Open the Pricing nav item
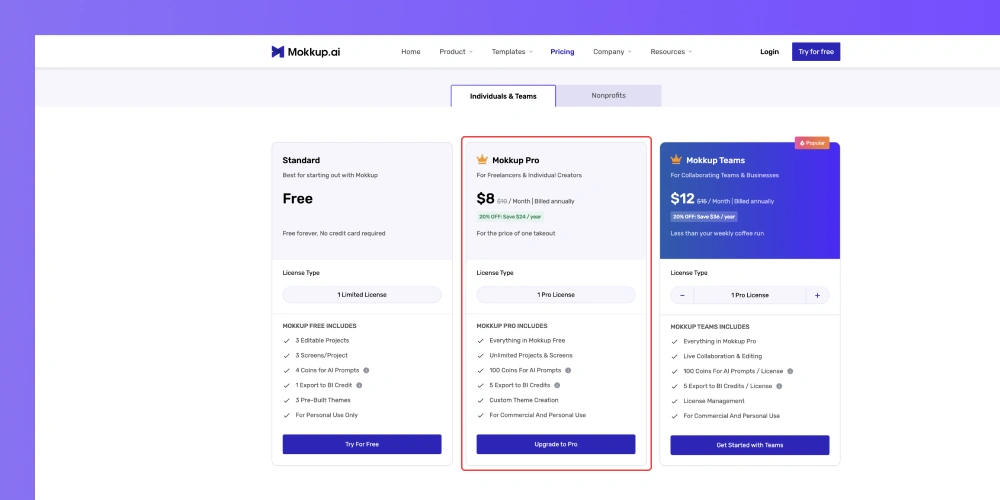This screenshot has height=500, width=1000. 562,52
